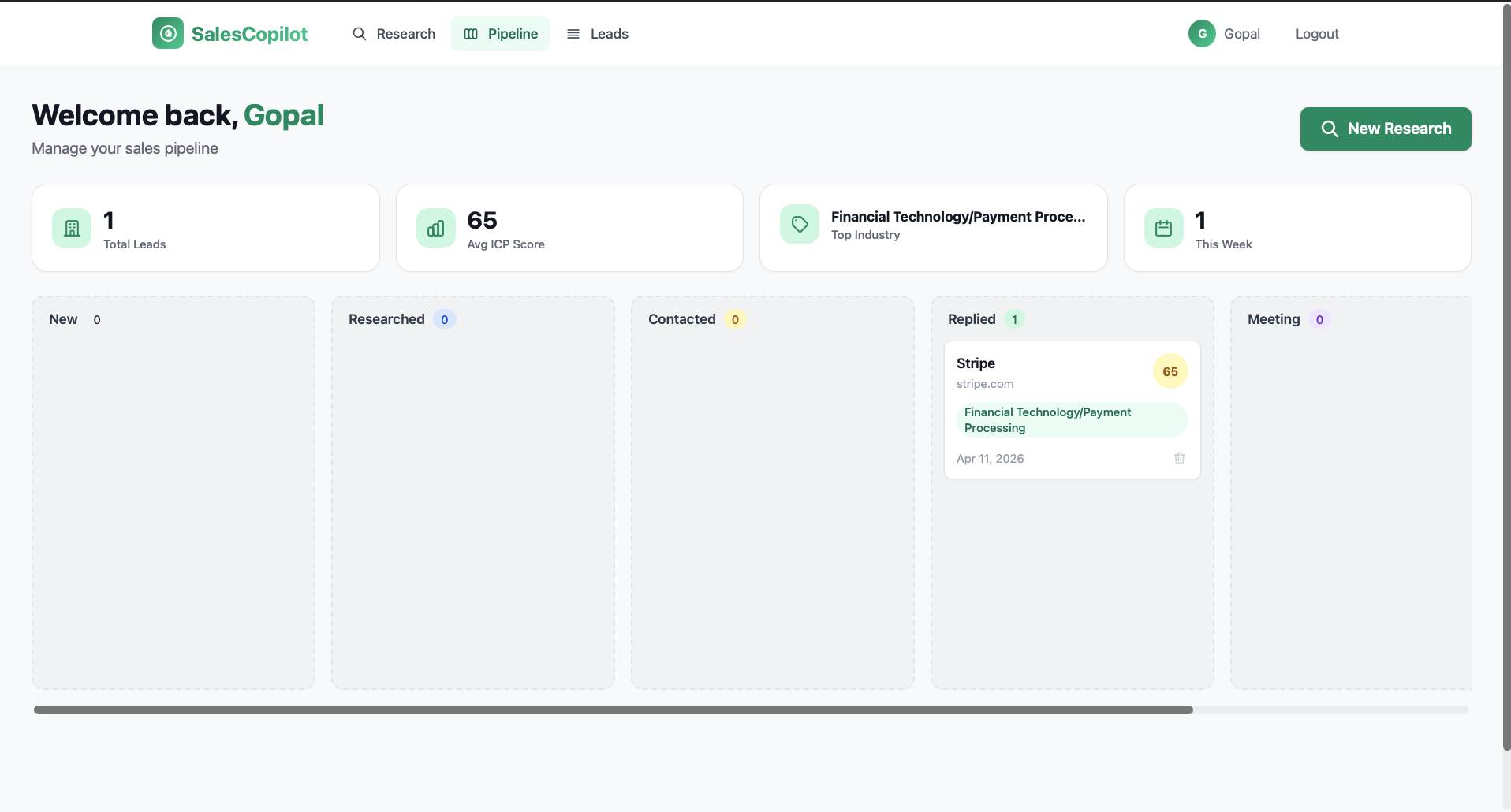Click the Total Leads building icon
Viewport: 1511px width, 812px height.
point(72,228)
